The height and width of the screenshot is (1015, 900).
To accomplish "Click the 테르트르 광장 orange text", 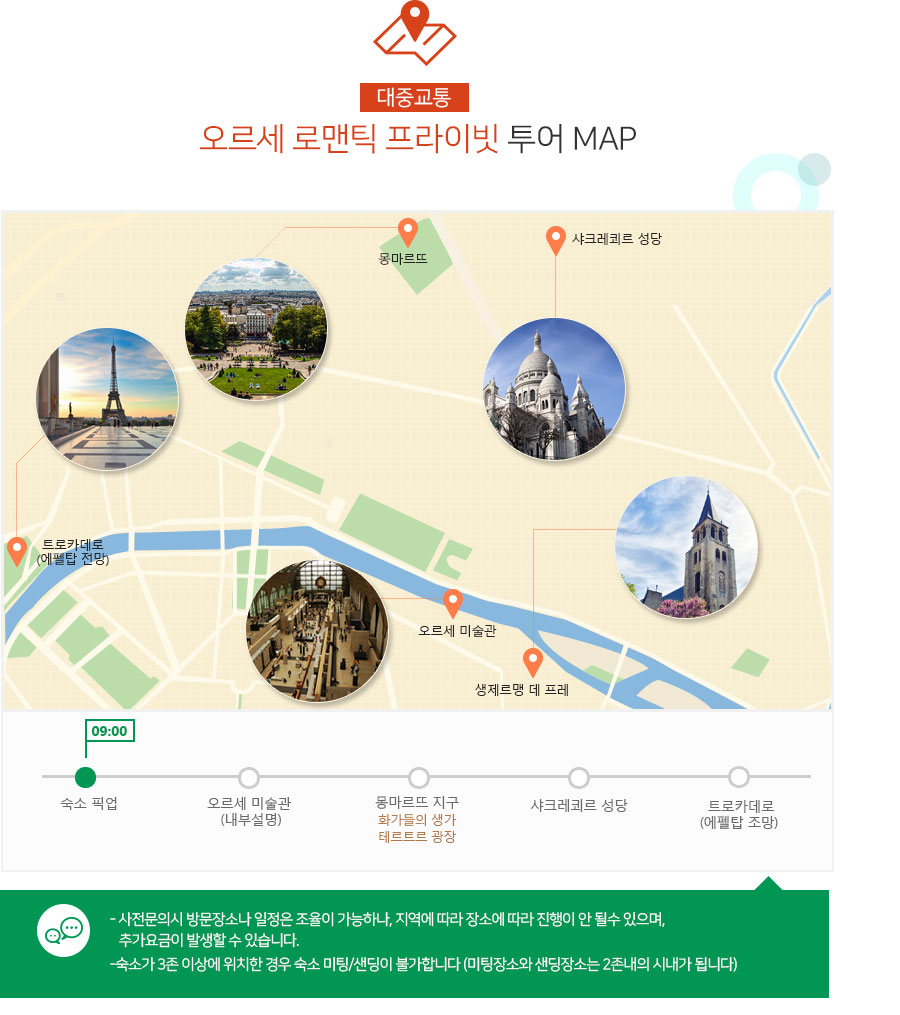I will point(417,836).
